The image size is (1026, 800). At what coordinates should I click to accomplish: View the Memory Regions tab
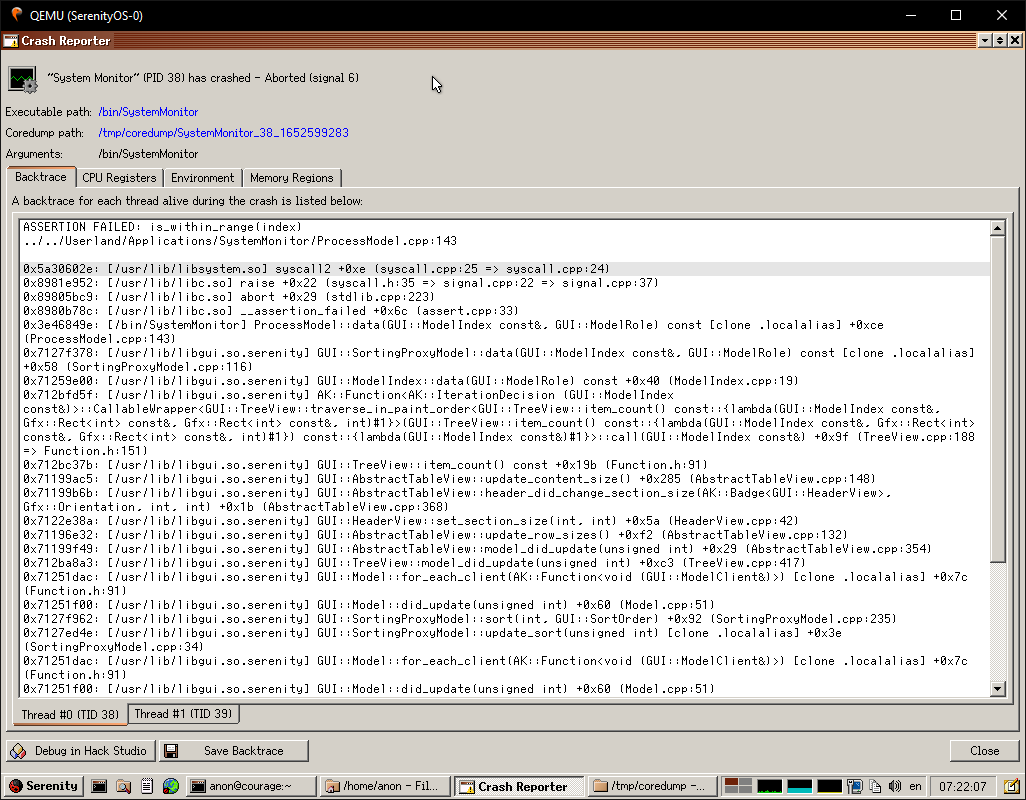[292, 177]
